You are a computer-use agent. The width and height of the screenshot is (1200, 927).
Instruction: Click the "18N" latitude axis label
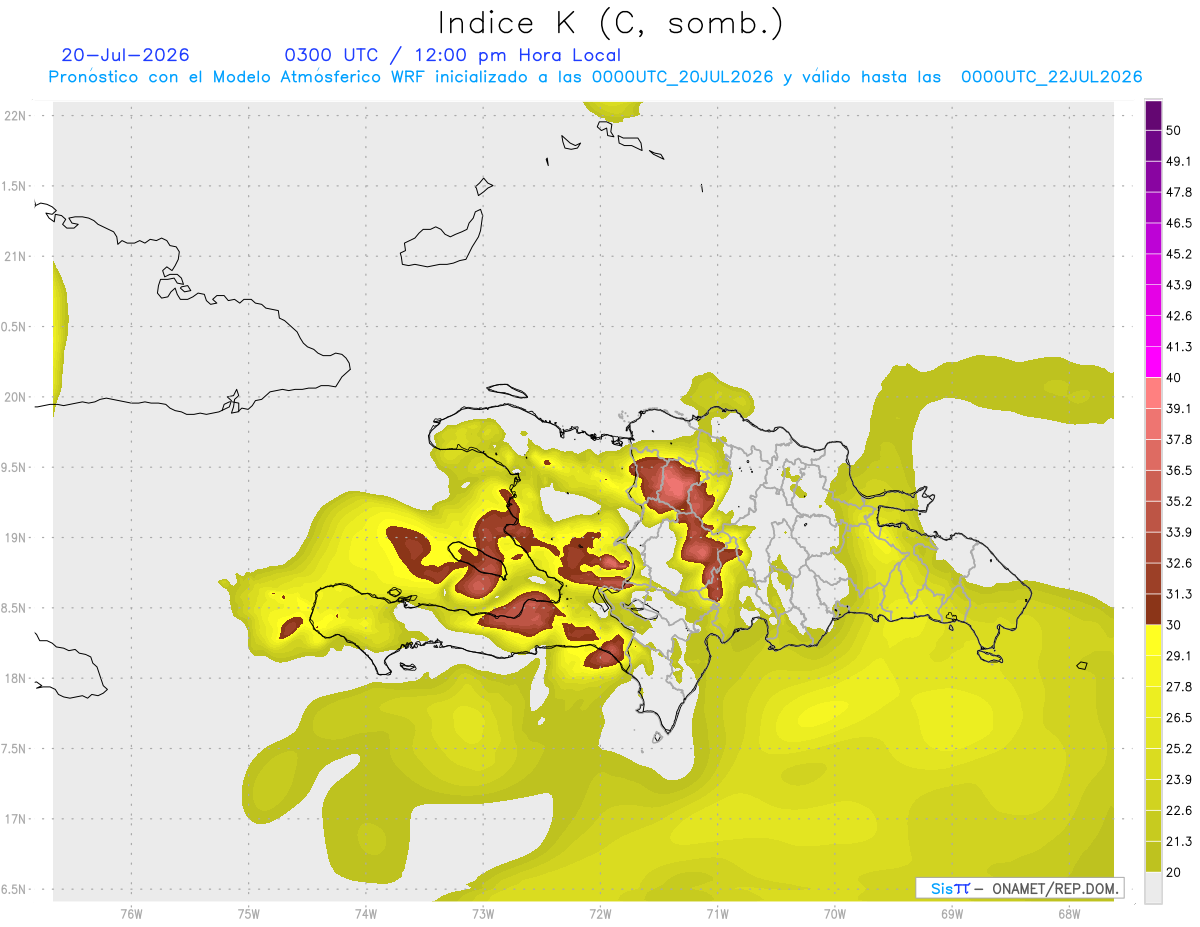16,678
